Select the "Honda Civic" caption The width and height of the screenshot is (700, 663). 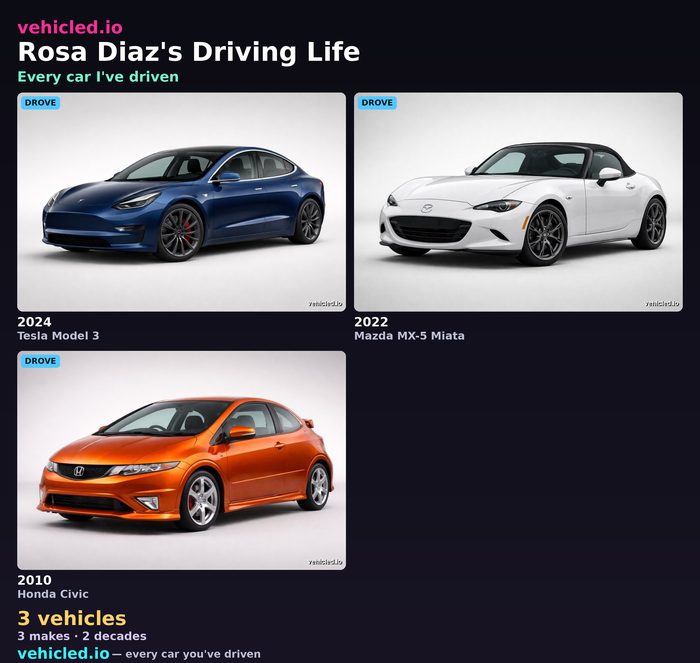(53, 594)
